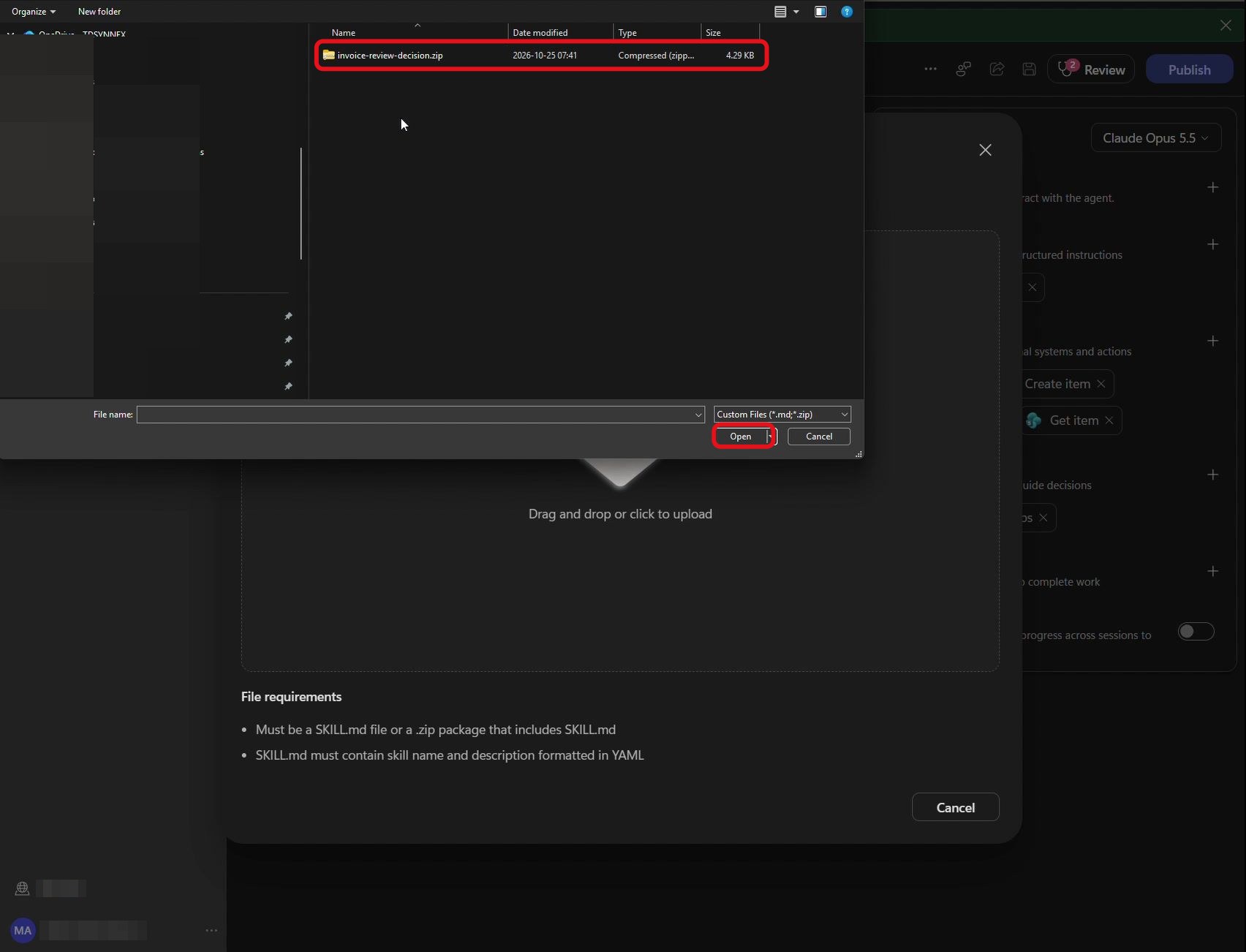Add item next to 'systems and actions'

(1213, 341)
